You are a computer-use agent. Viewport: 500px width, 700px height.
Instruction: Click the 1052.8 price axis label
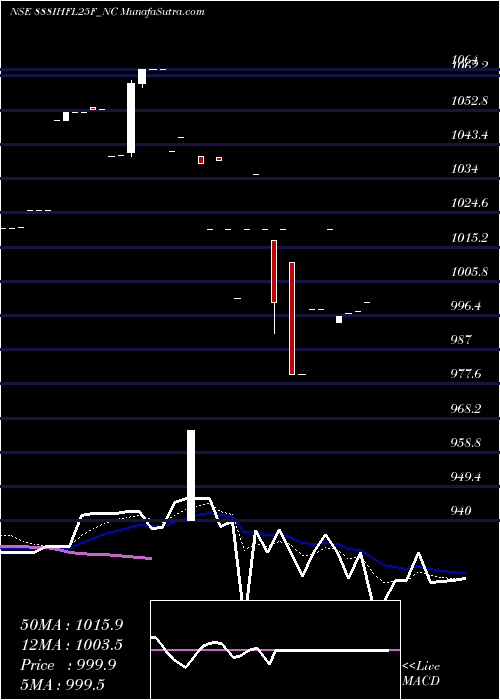coord(469,101)
